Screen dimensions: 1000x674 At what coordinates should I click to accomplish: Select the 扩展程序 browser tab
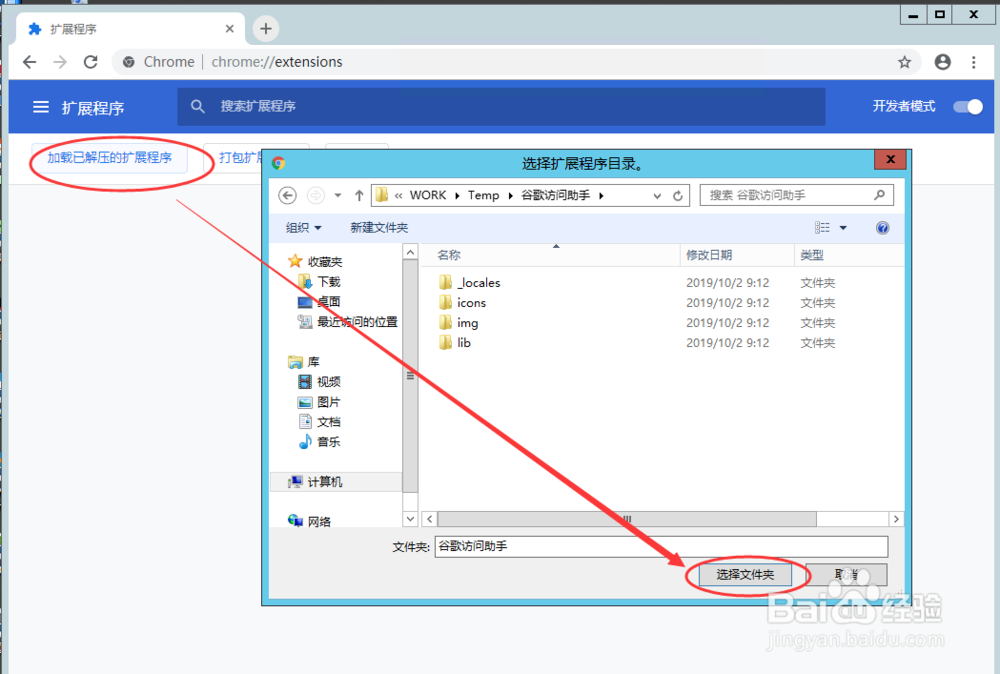[131, 29]
